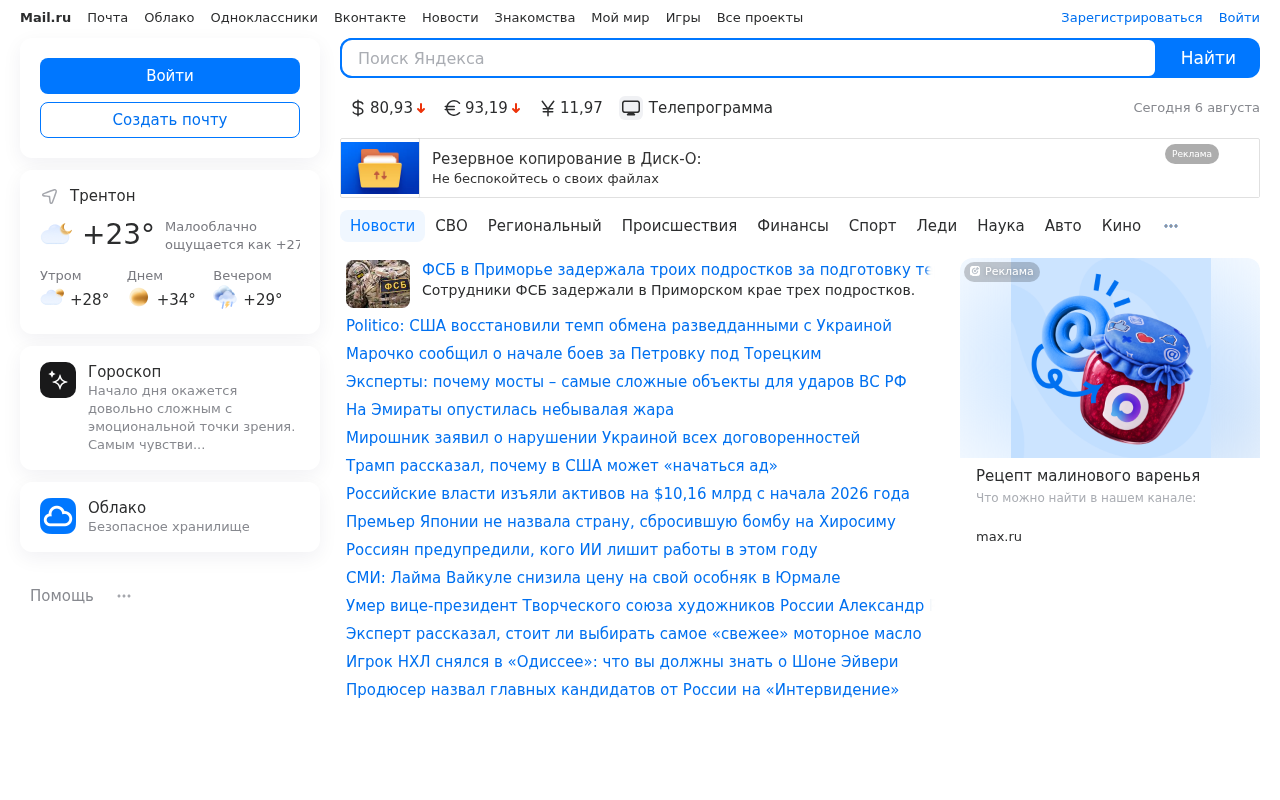This screenshot has height=800, width=1280.
Task: Click the location arrow icon next to Трентон
Action: pos(49,196)
